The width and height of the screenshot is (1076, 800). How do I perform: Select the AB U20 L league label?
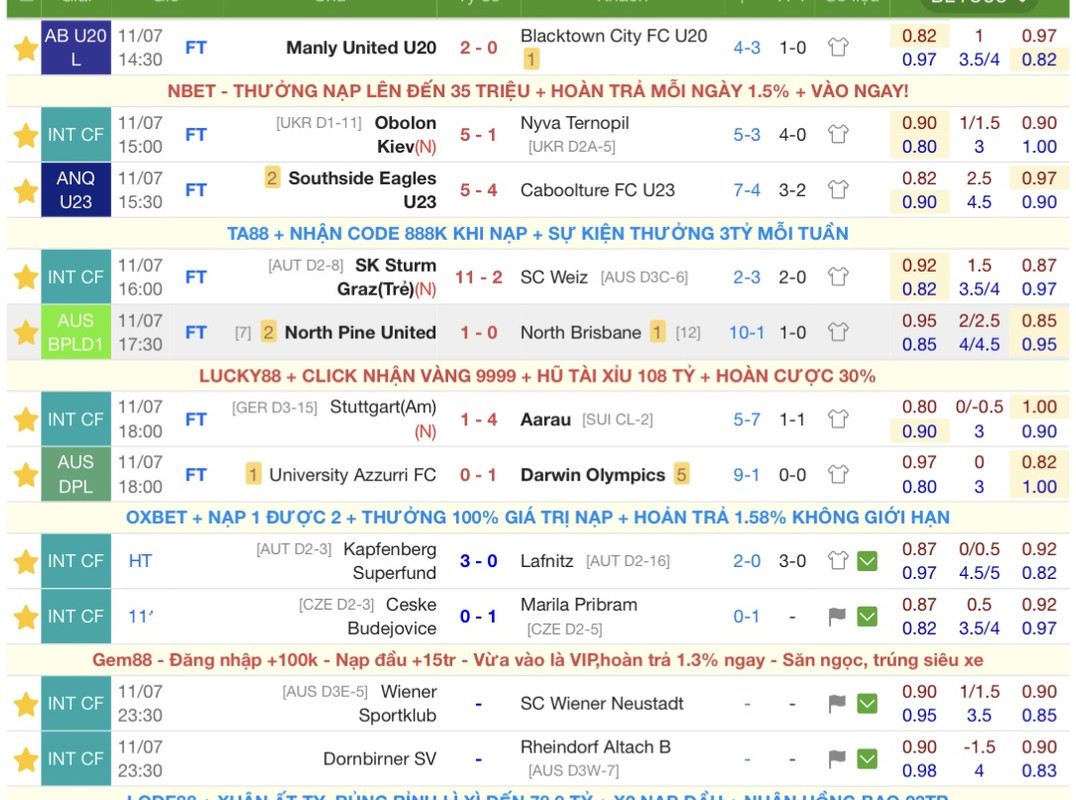pyautogui.click(x=75, y=47)
